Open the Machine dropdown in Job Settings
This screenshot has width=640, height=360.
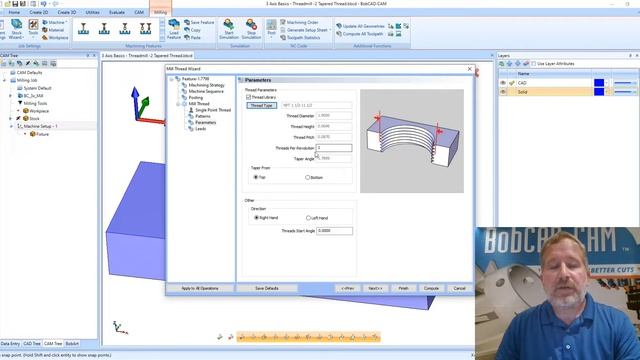click(66, 22)
